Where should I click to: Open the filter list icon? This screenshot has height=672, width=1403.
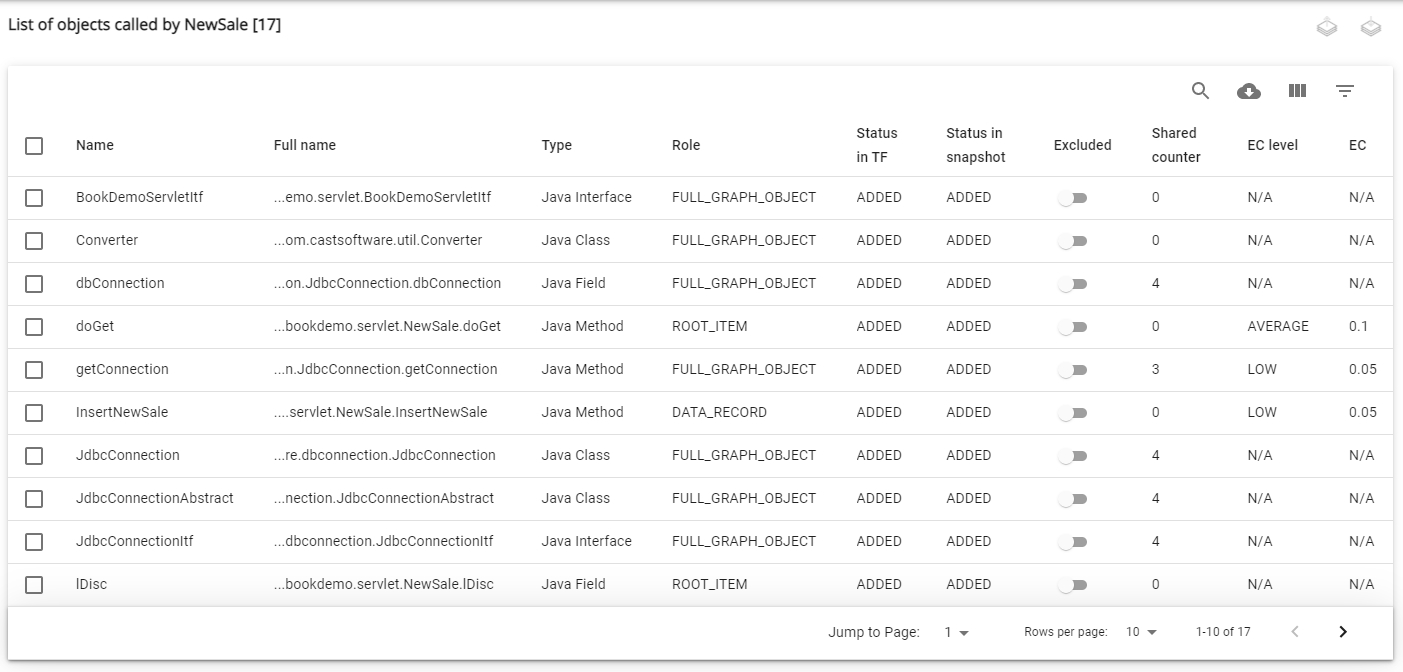pyautogui.click(x=1345, y=91)
